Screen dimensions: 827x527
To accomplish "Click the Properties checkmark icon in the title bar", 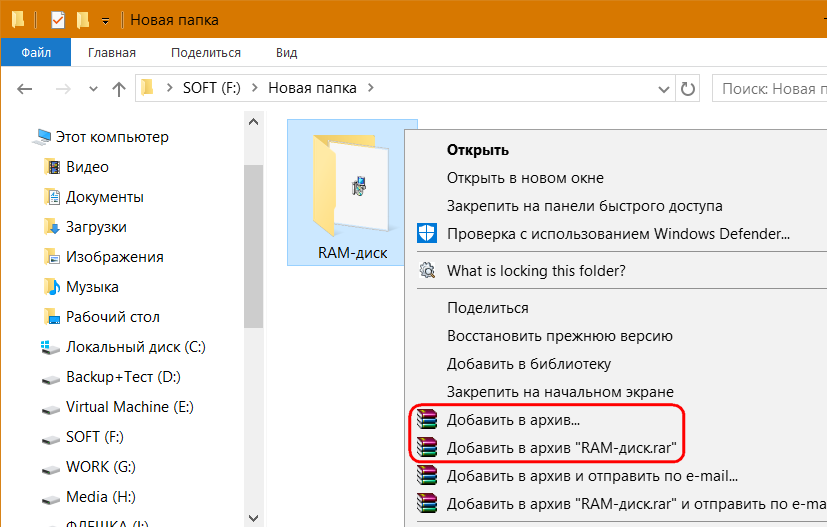I will pyautogui.click(x=58, y=19).
